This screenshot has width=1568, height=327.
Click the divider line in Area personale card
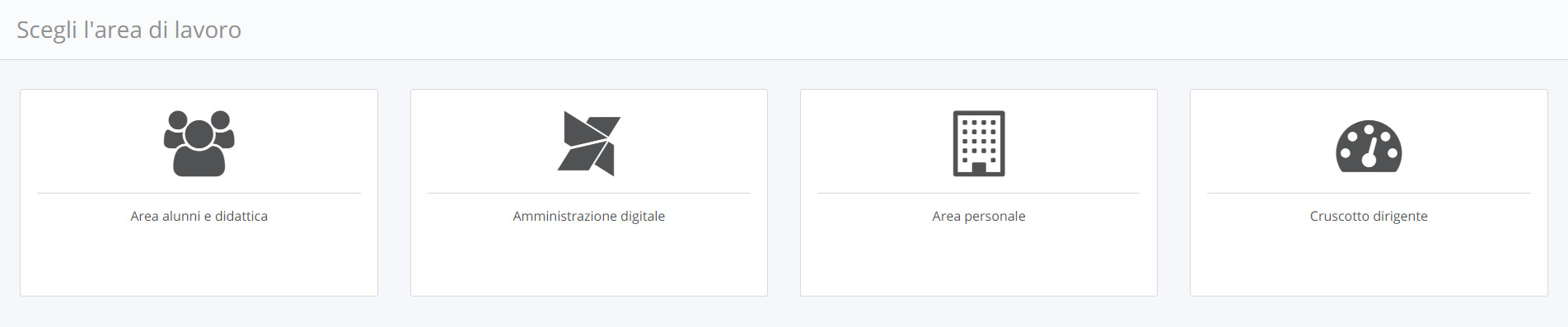tap(979, 194)
